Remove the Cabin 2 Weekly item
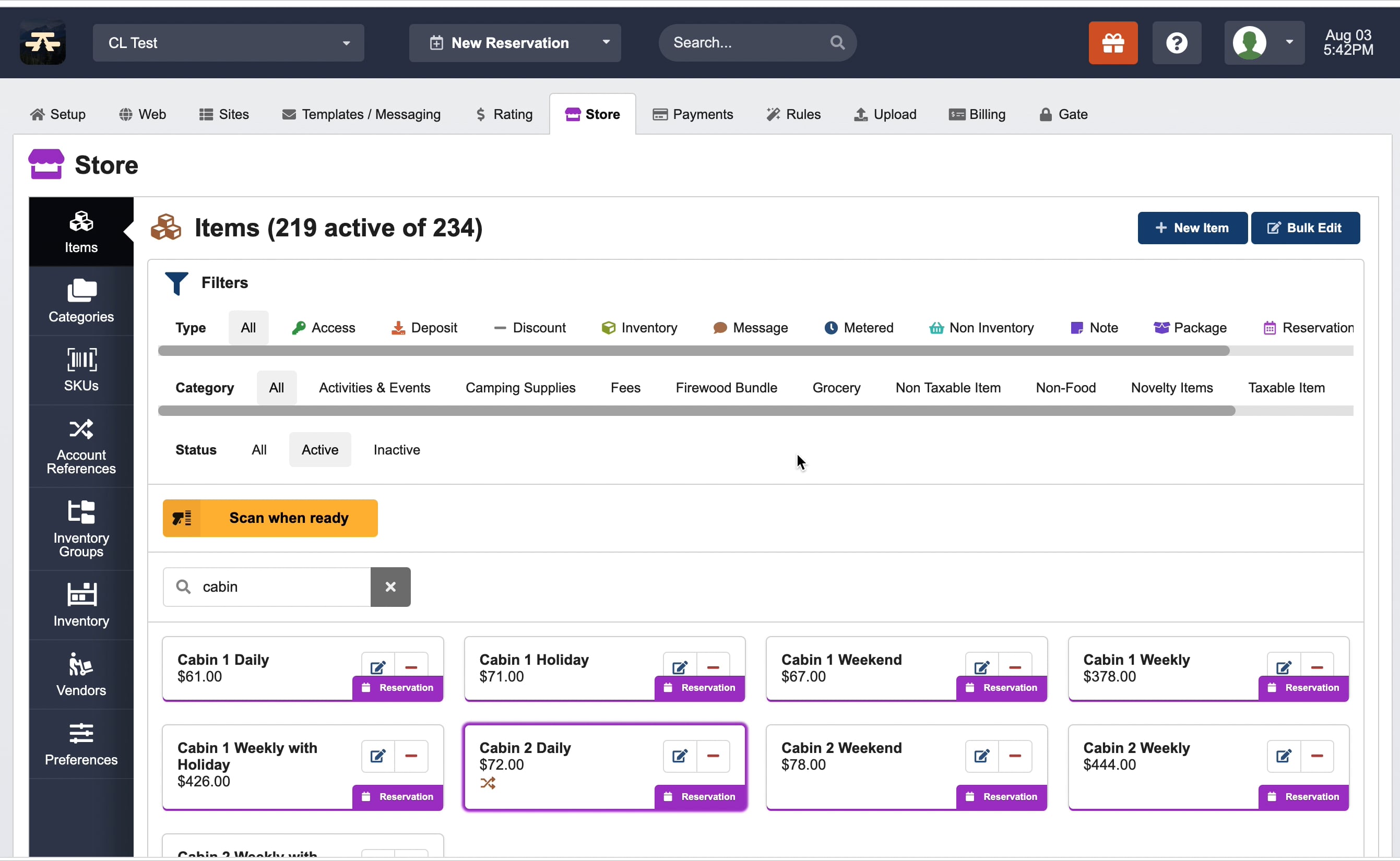The height and width of the screenshot is (861, 1400). (x=1316, y=756)
